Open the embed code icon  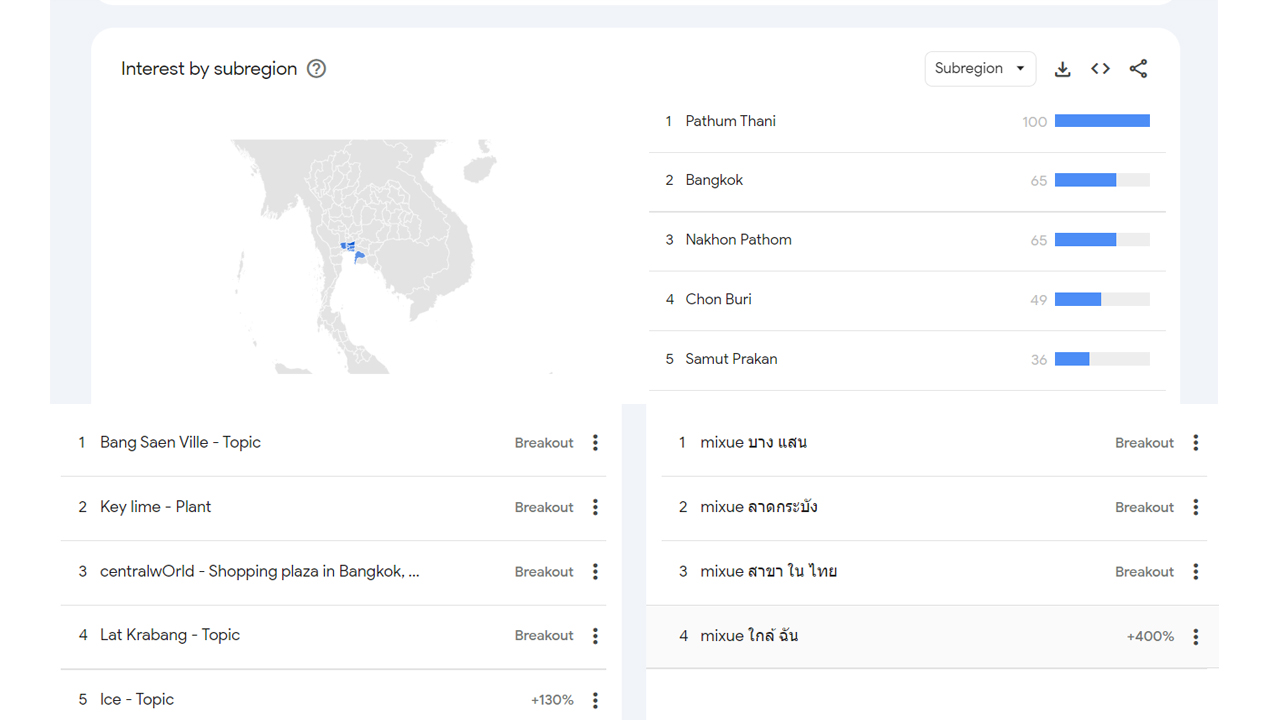coord(1100,69)
